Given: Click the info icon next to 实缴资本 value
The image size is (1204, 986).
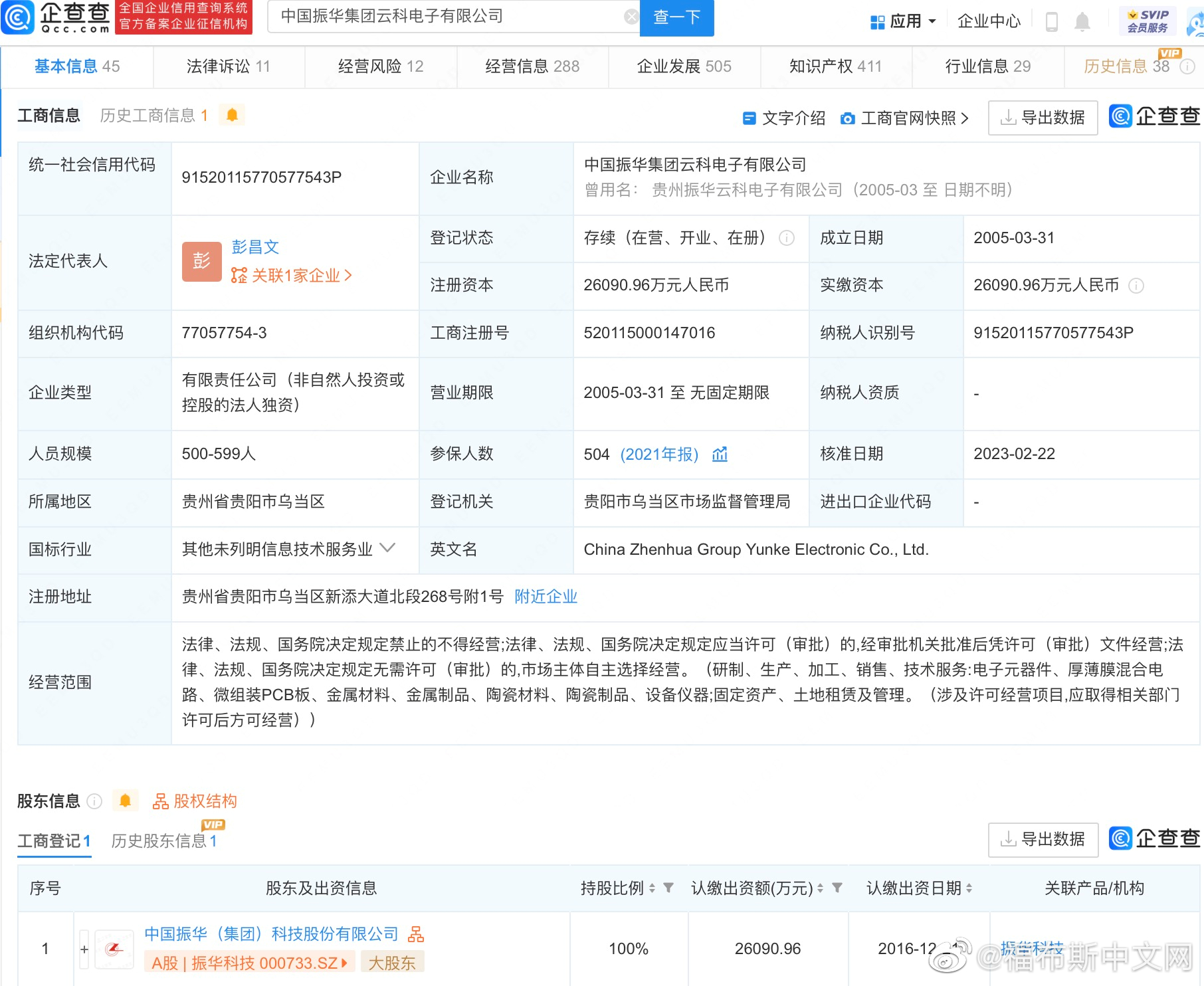Looking at the screenshot, I should click(x=1136, y=286).
